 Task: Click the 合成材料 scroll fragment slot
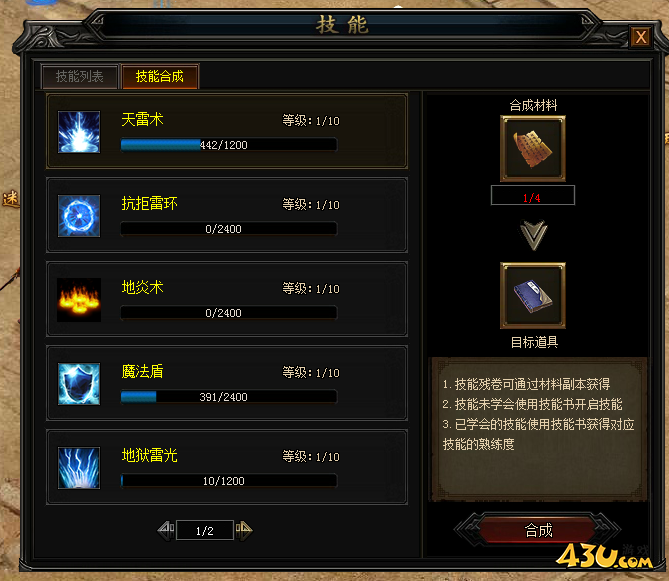click(x=533, y=148)
